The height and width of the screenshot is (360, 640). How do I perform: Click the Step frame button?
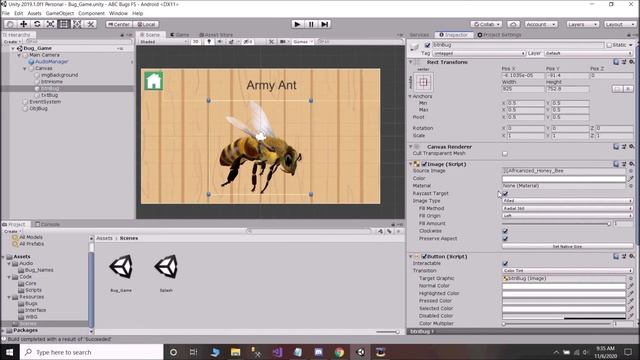(x=324, y=24)
